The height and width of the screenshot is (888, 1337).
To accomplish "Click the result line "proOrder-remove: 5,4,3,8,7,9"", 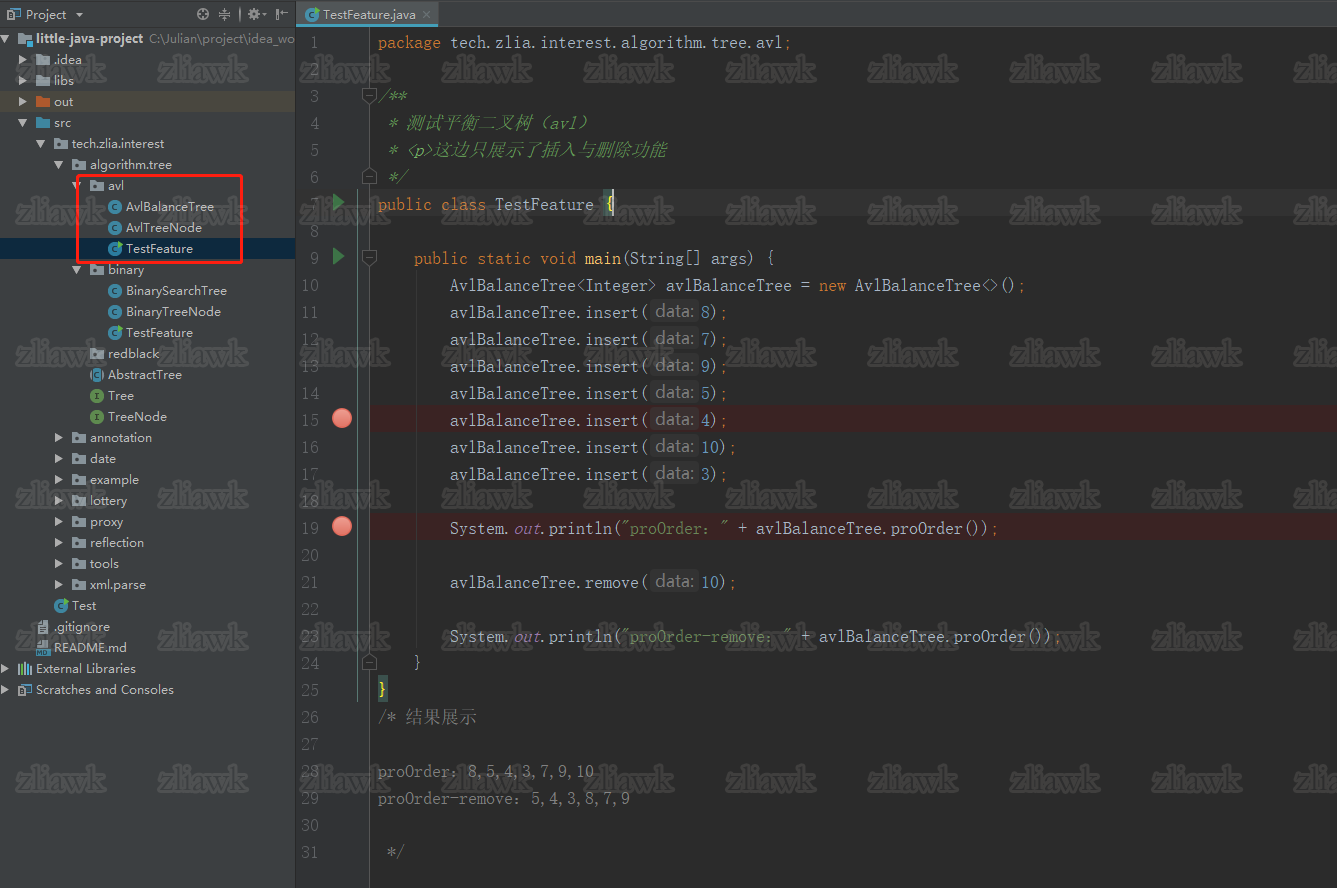I will tap(504, 799).
